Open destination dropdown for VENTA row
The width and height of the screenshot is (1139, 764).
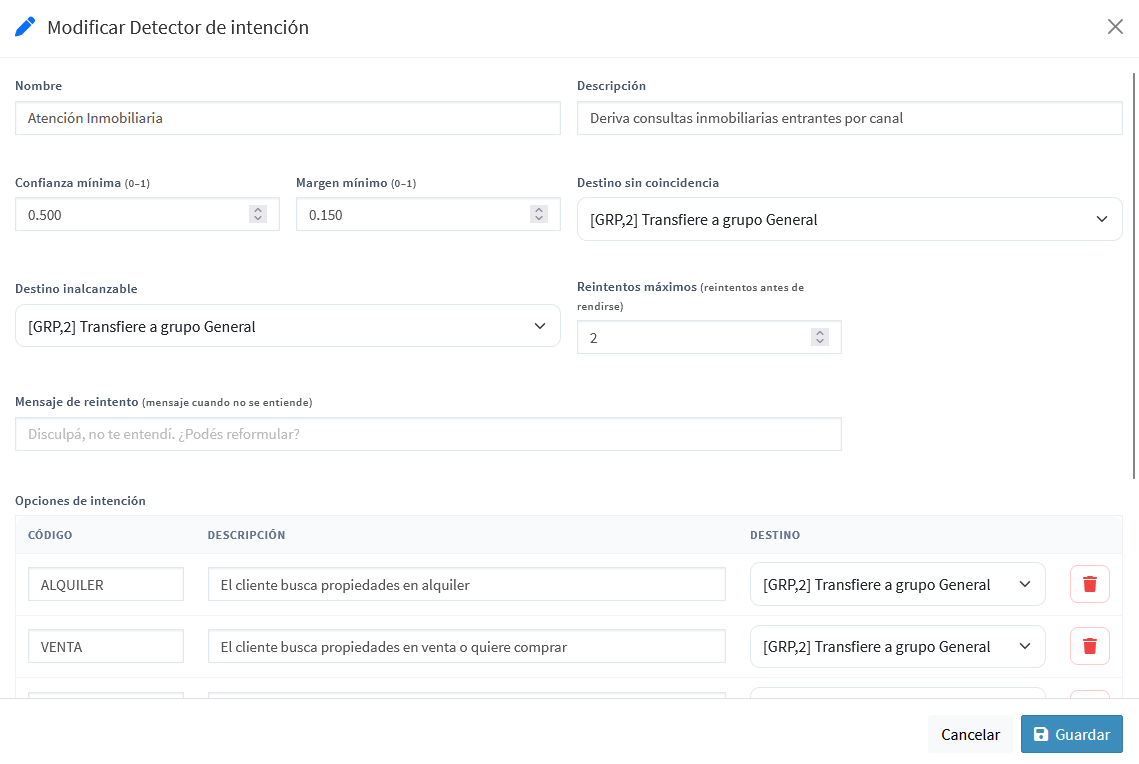[897, 646]
